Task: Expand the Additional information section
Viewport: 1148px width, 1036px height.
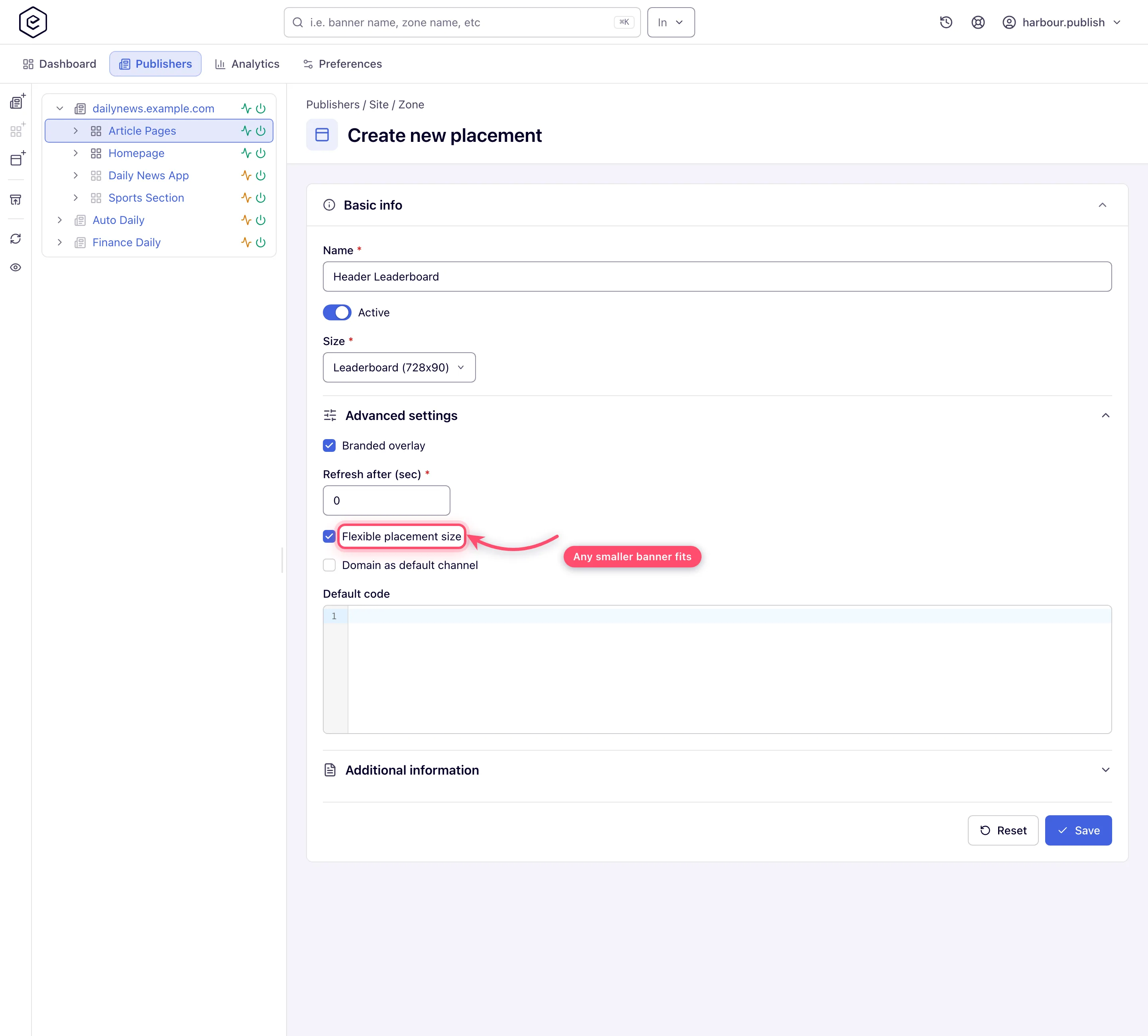Action: point(1105,769)
